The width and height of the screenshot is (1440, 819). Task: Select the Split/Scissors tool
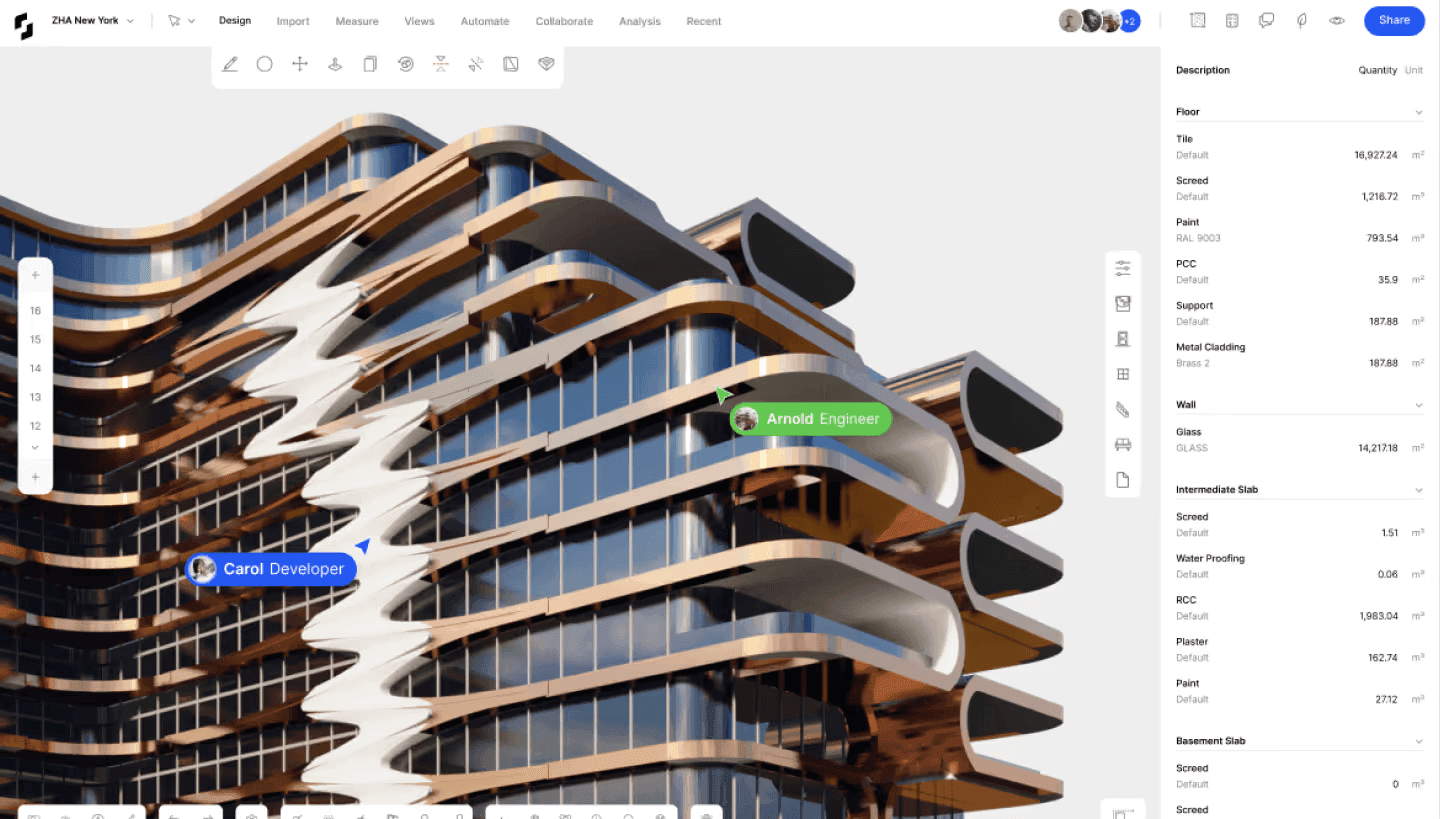pos(476,63)
